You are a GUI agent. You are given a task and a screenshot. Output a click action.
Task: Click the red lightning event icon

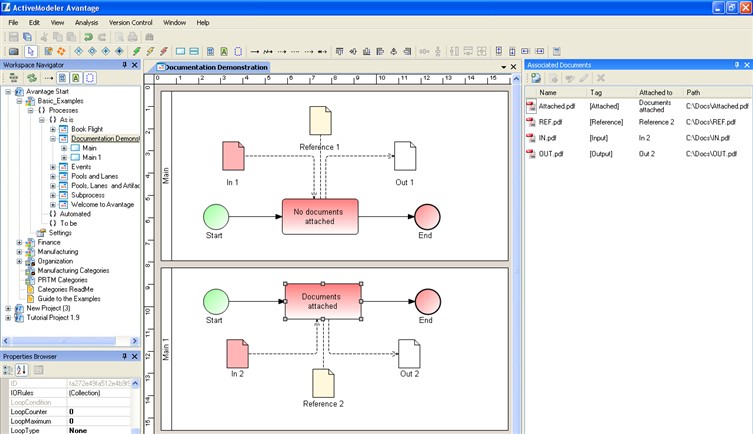pos(164,51)
